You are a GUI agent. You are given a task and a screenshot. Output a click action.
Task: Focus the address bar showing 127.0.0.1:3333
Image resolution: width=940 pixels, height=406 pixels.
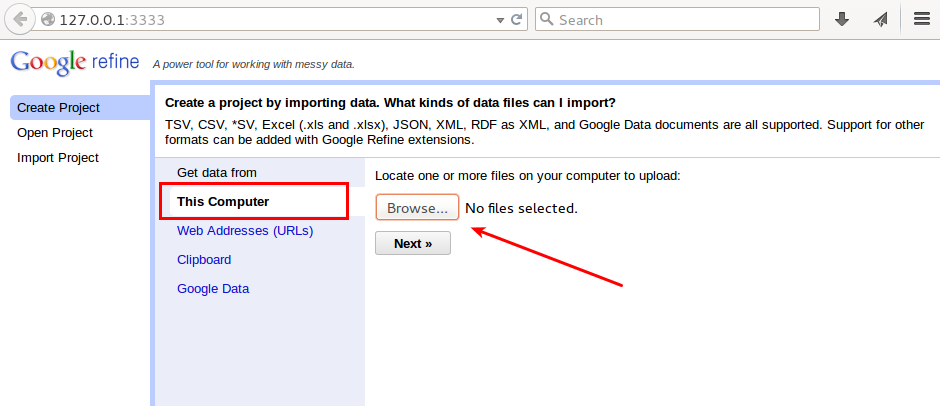coord(269,20)
